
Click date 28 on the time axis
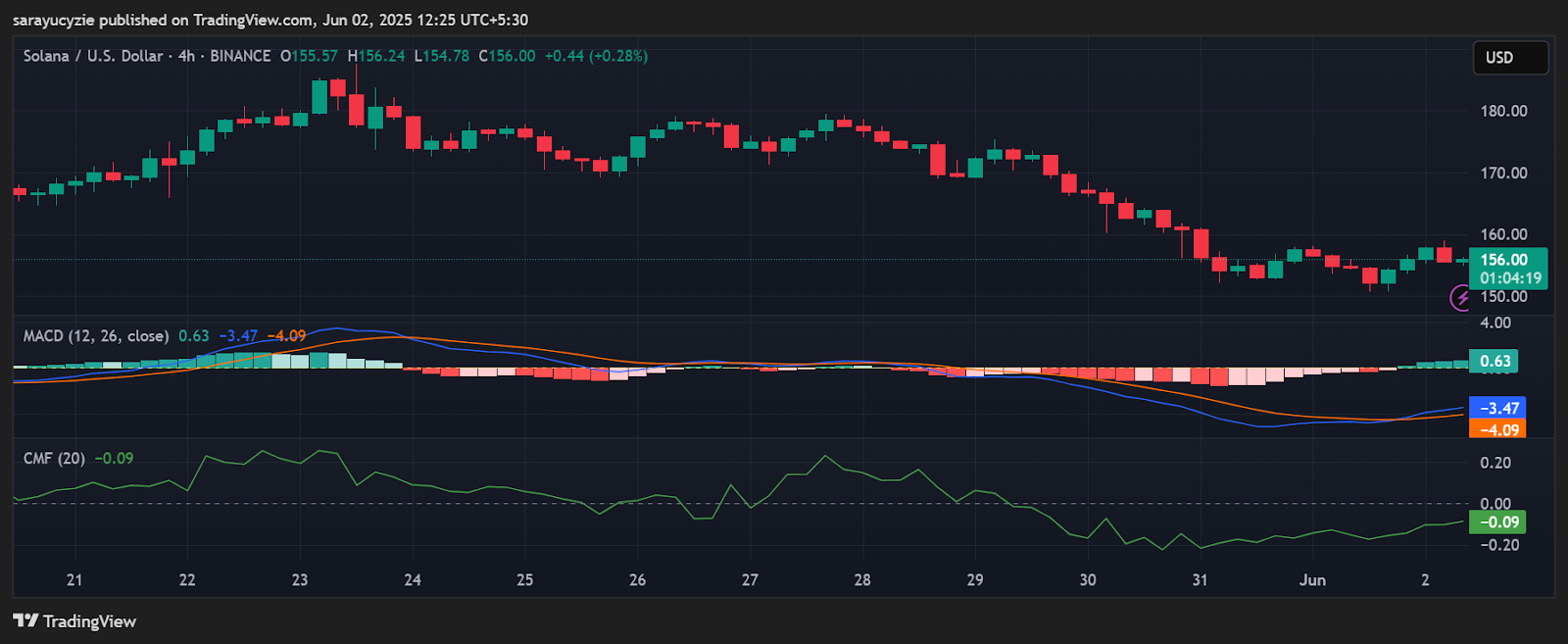(x=862, y=580)
